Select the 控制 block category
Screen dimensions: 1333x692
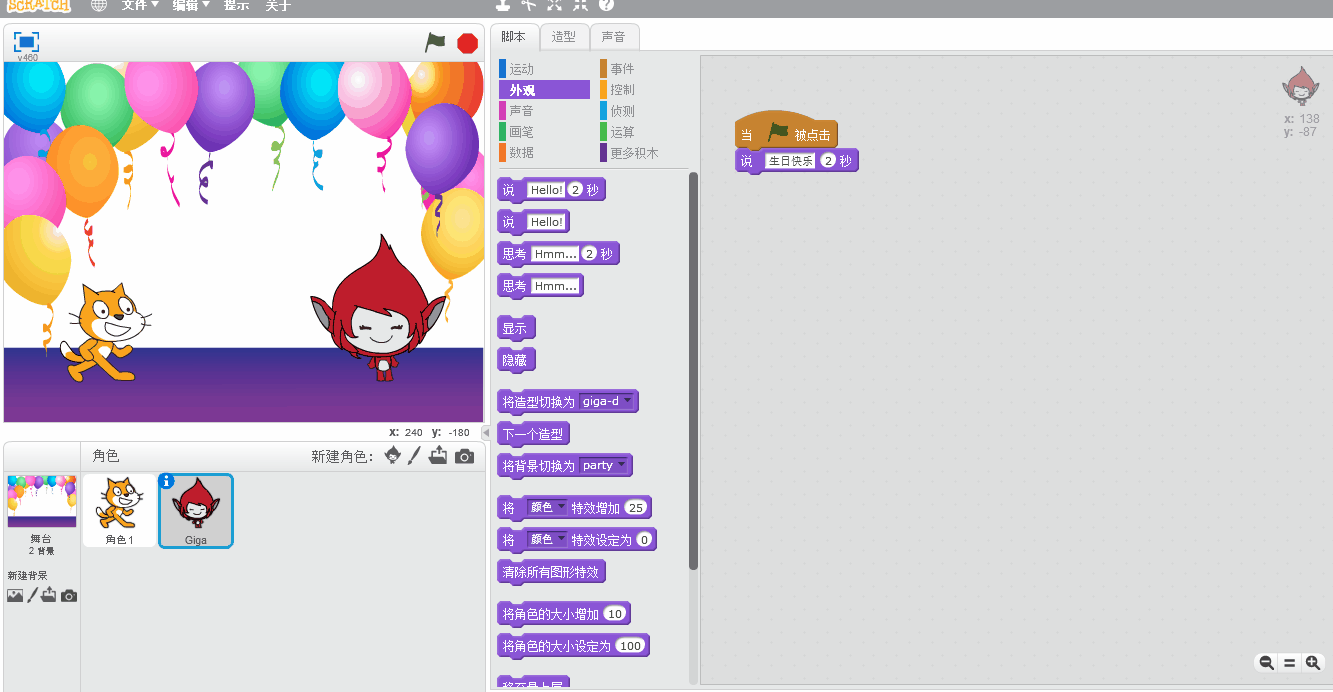644,90
